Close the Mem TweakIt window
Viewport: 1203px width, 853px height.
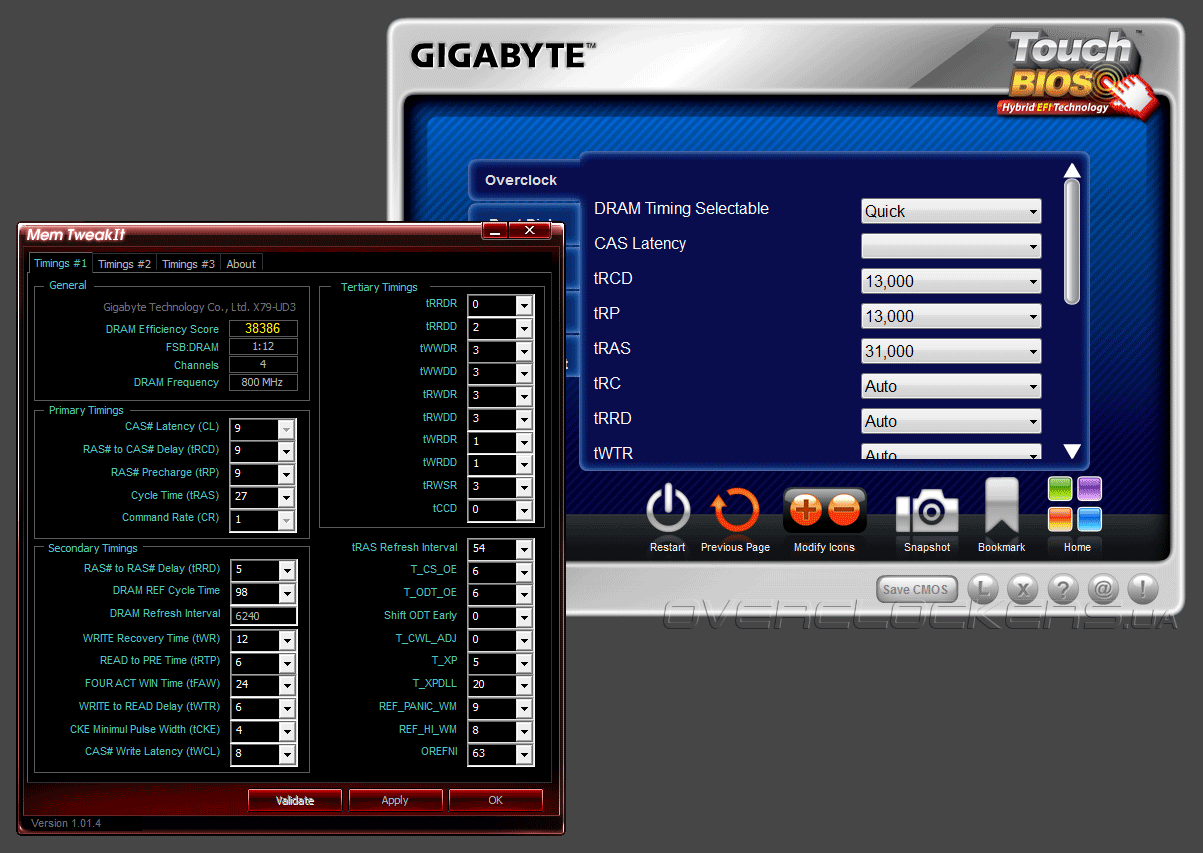pyautogui.click(x=530, y=231)
